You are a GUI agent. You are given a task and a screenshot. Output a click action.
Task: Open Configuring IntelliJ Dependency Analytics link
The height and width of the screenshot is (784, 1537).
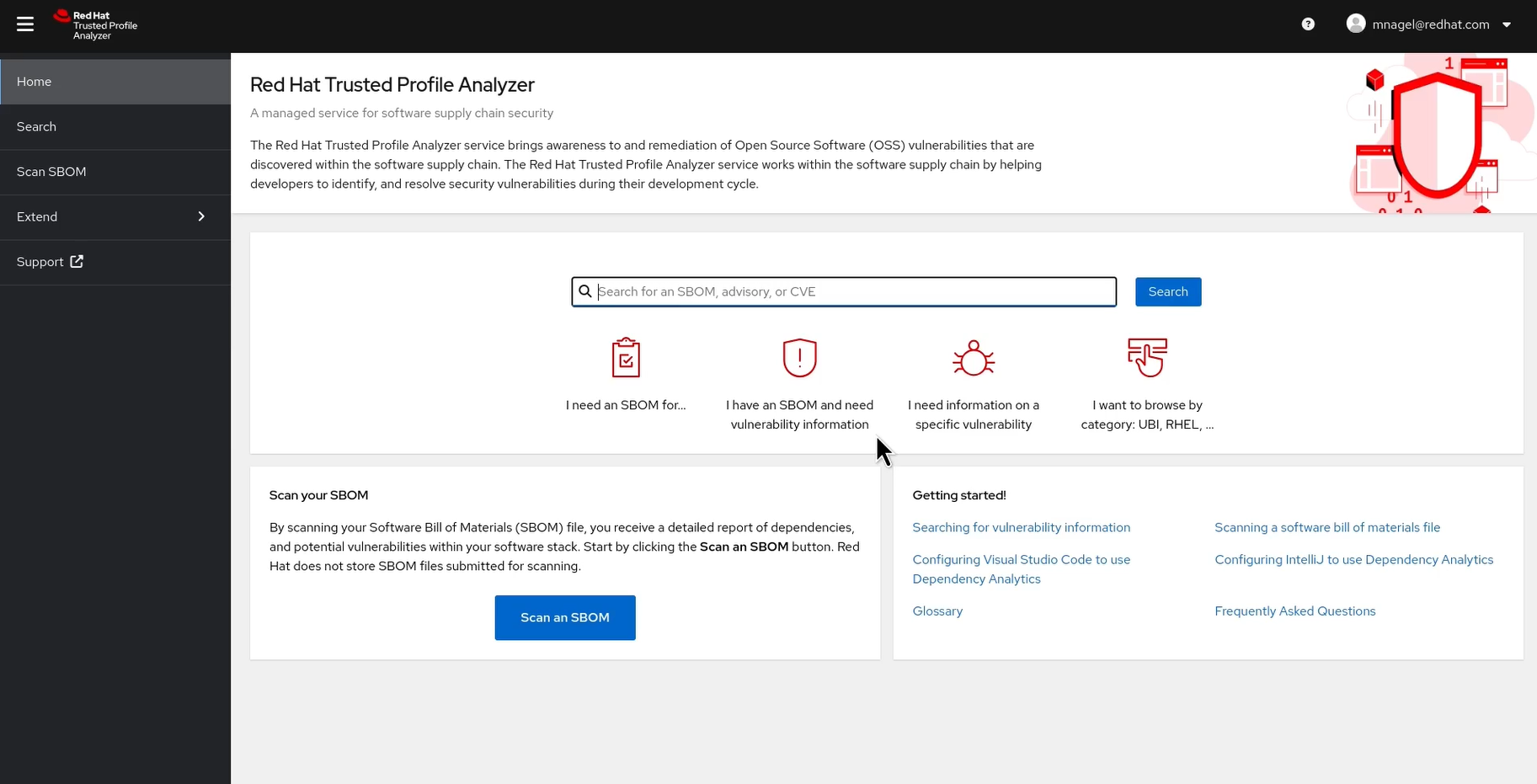coord(1354,560)
